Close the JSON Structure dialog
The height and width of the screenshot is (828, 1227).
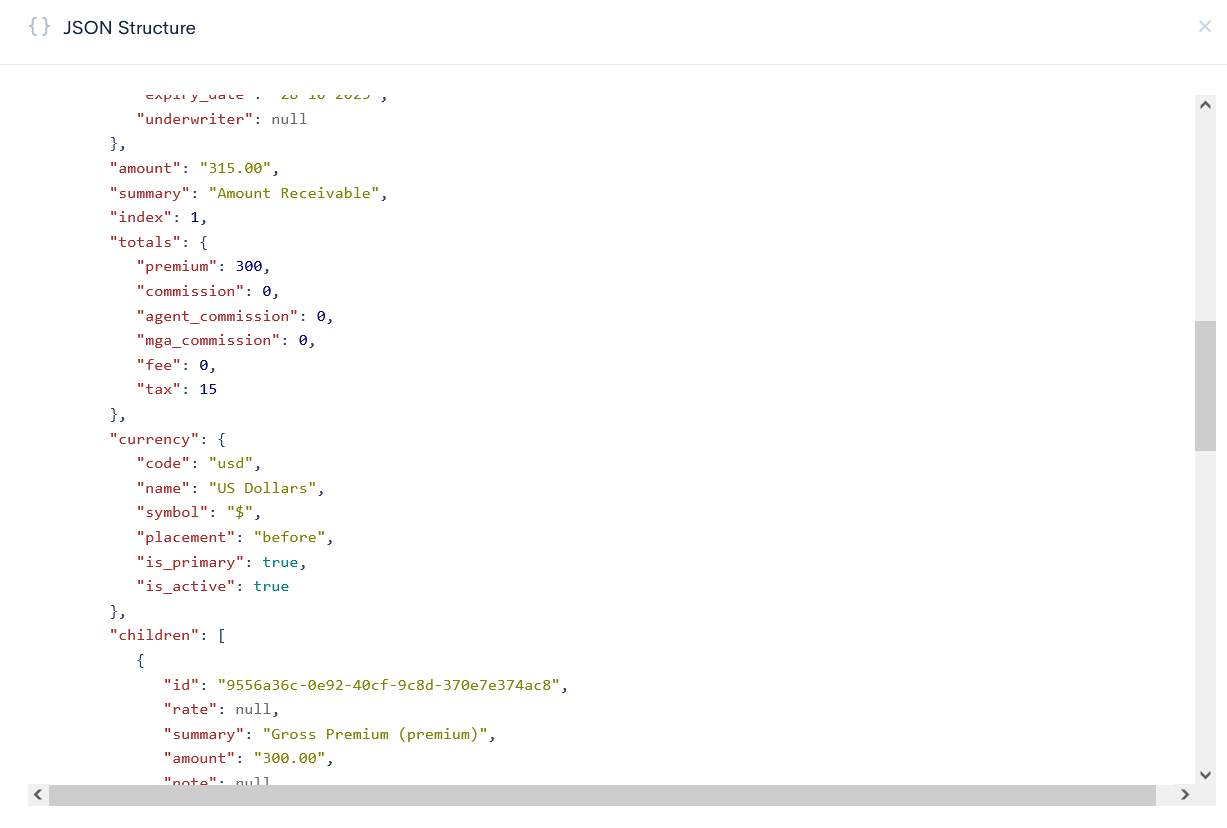[1204, 27]
